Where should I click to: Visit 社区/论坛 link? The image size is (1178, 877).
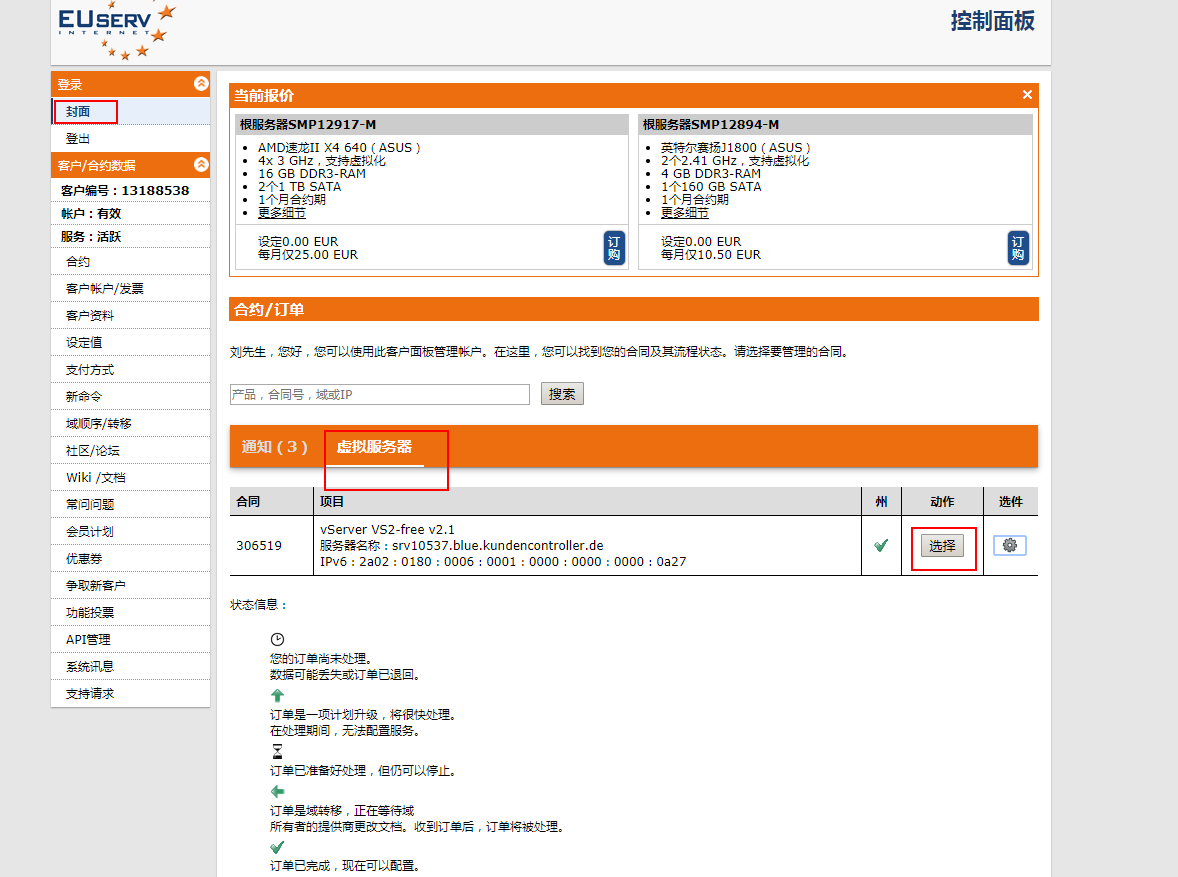[92, 451]
